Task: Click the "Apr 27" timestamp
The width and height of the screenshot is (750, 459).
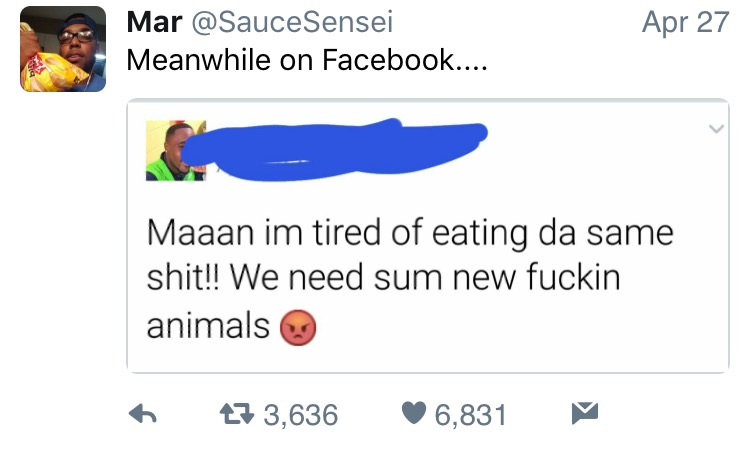Action: (x=685, y=22)
